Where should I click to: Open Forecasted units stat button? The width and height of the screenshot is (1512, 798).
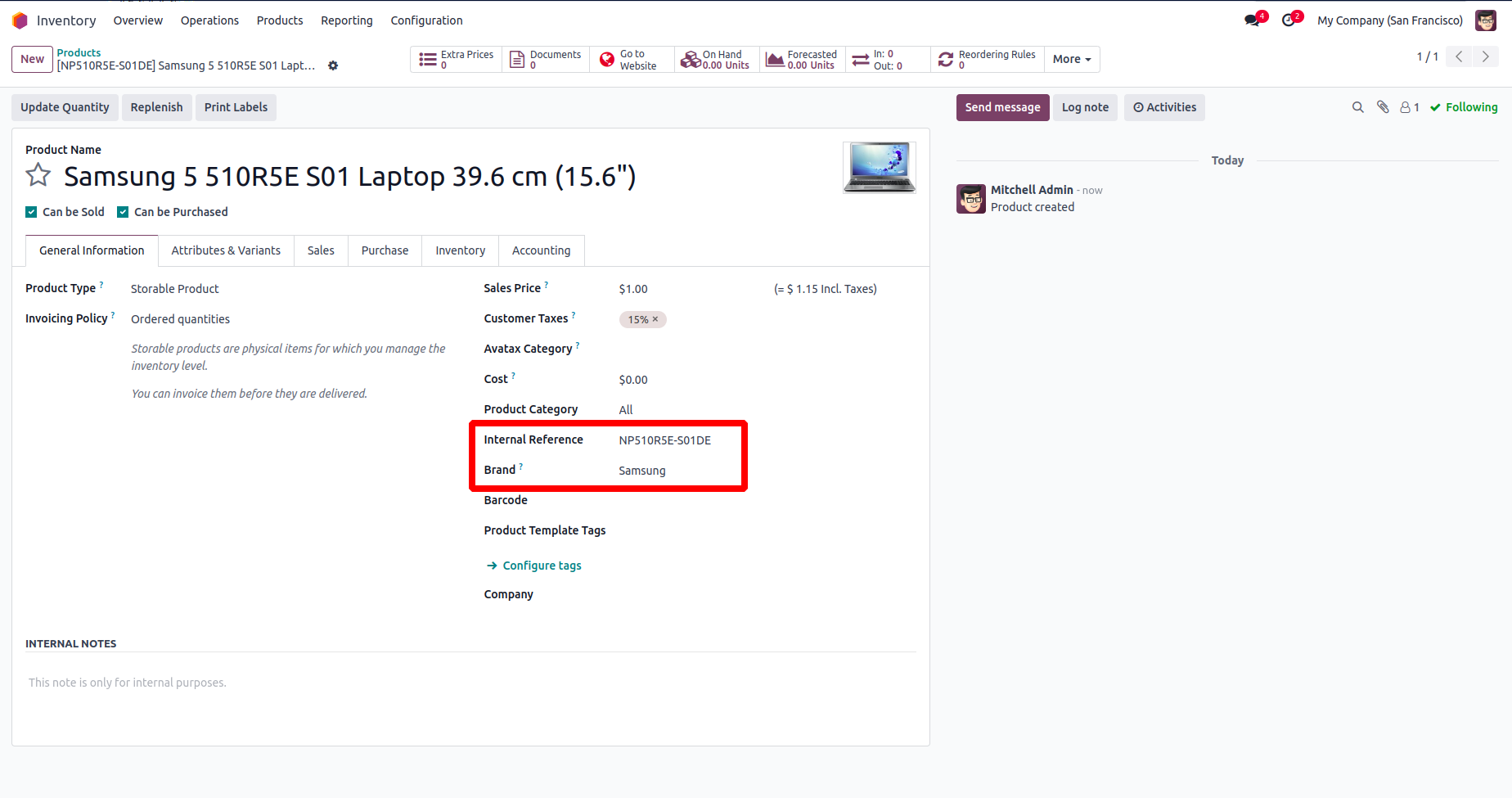click(802, 60)
